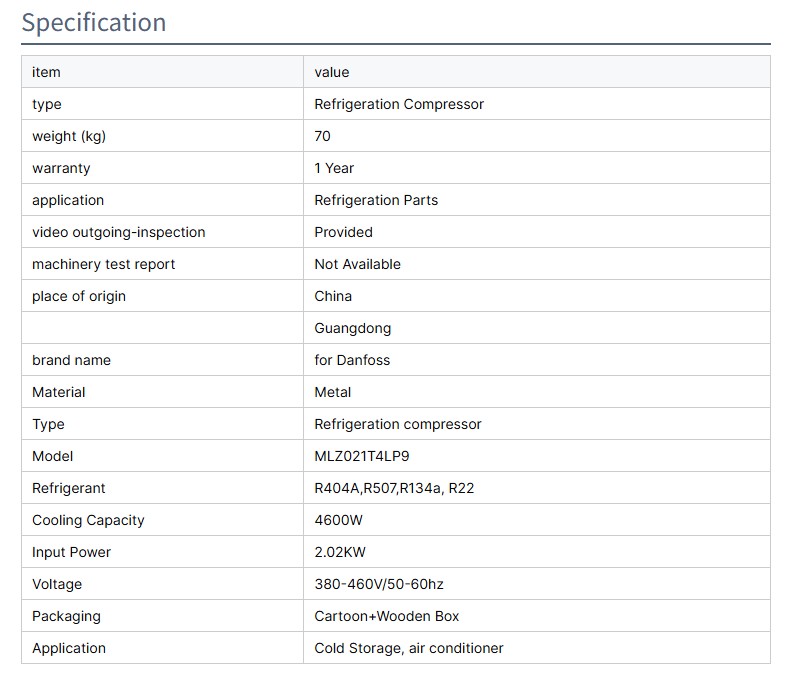Select model number MLZ021T4LP9
787x675 pixels.
pyautogui.click(x=361, y=456)
